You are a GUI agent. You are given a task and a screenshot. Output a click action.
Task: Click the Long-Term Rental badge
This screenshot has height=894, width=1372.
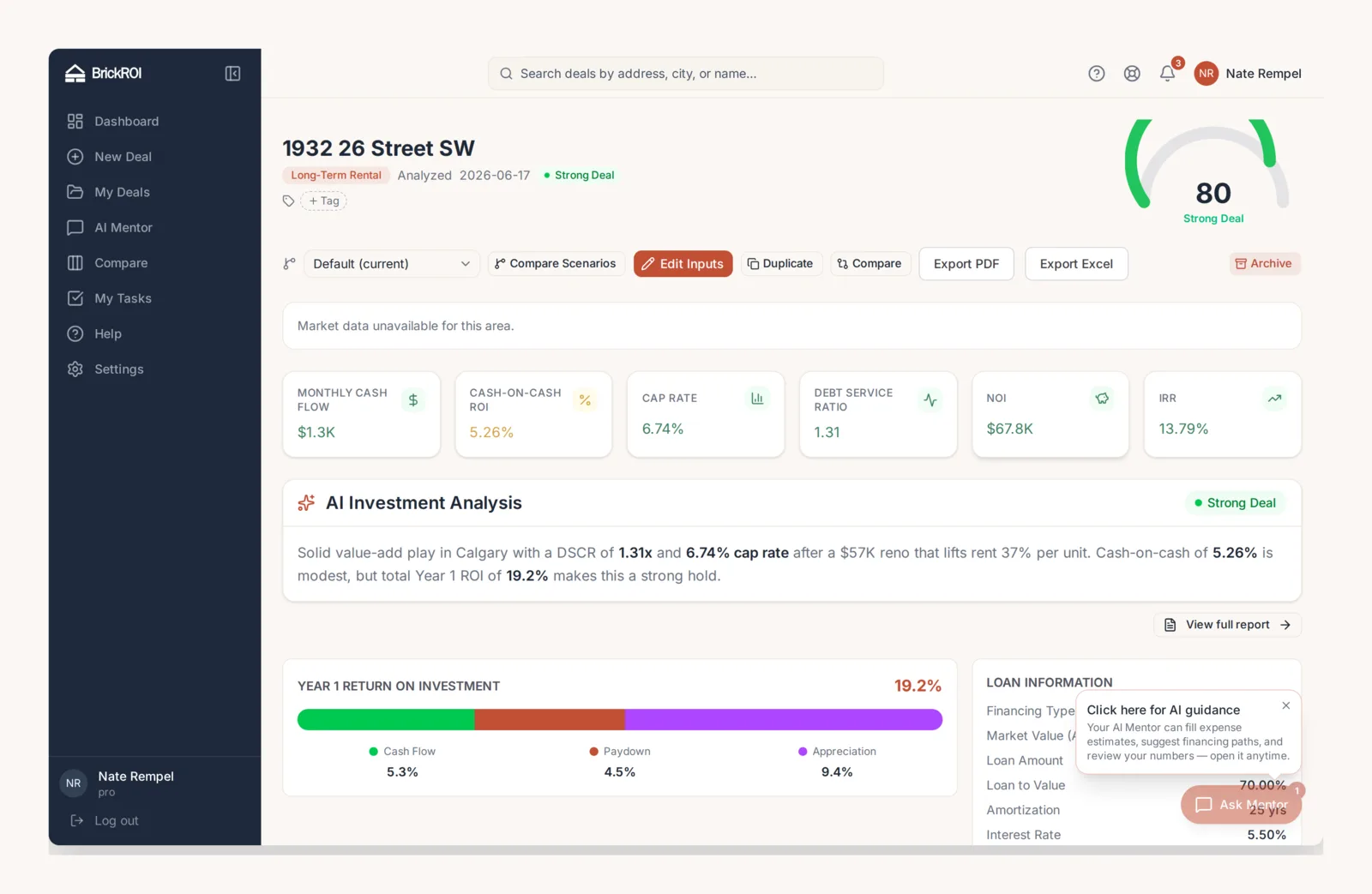point(335,176)
